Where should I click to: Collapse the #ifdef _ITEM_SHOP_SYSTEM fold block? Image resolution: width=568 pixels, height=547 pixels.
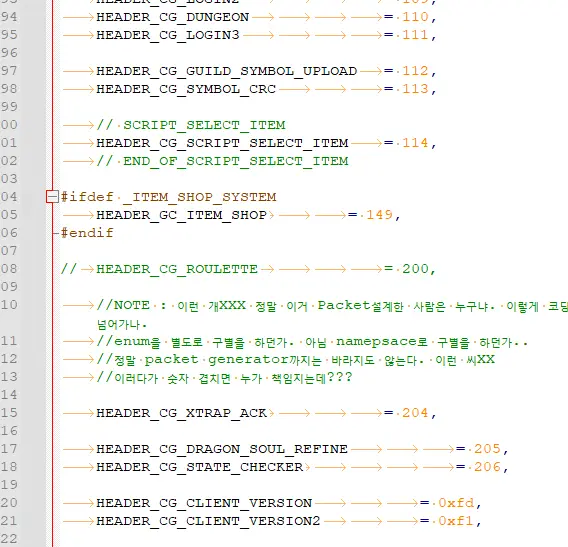point(52,197)
